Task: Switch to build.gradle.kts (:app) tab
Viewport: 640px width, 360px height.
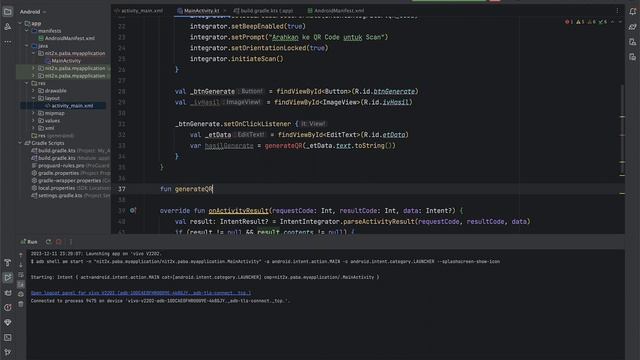Action: [263, 11]
